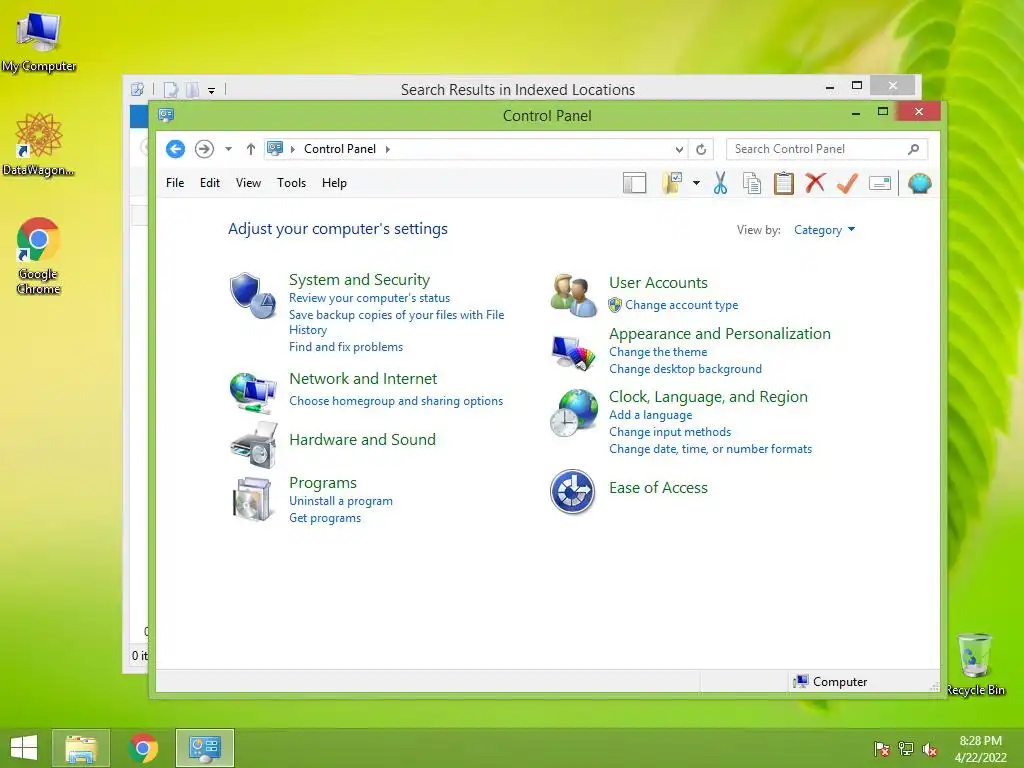
Task: Click the Network and Internet globe icon
Action: [253, 392]
